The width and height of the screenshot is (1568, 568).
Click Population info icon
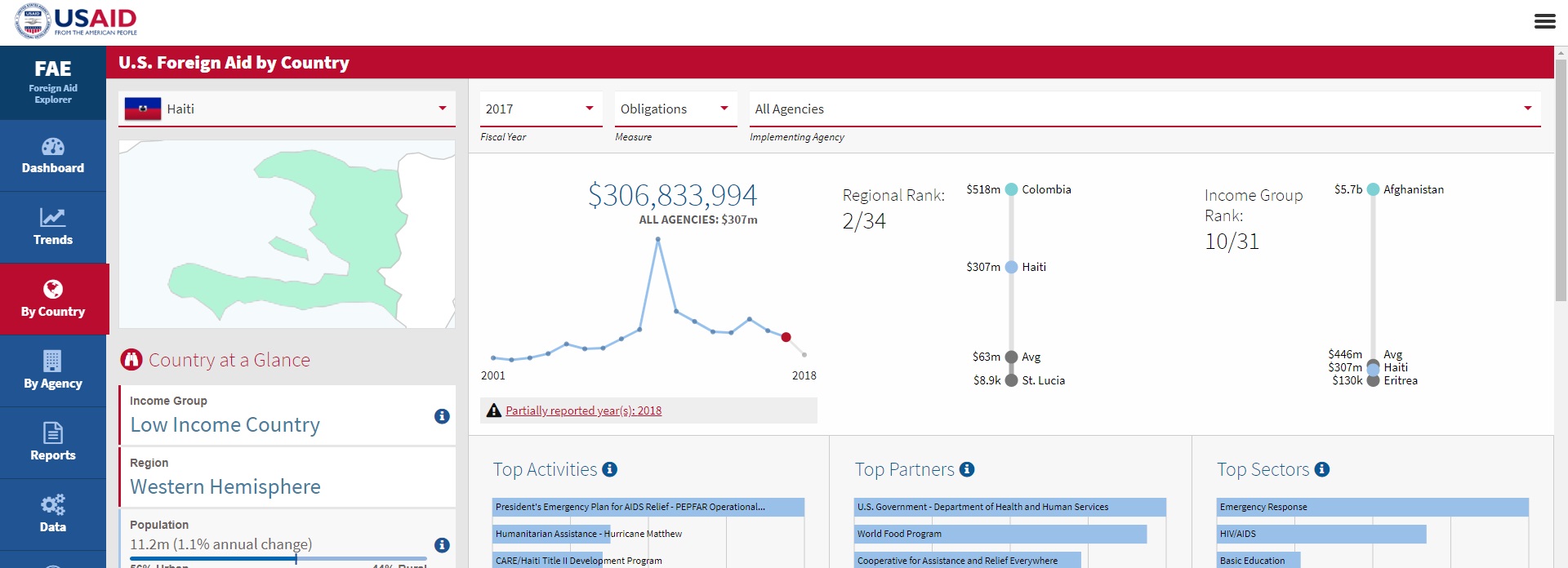pyautogui.click(x=442, y=545)
